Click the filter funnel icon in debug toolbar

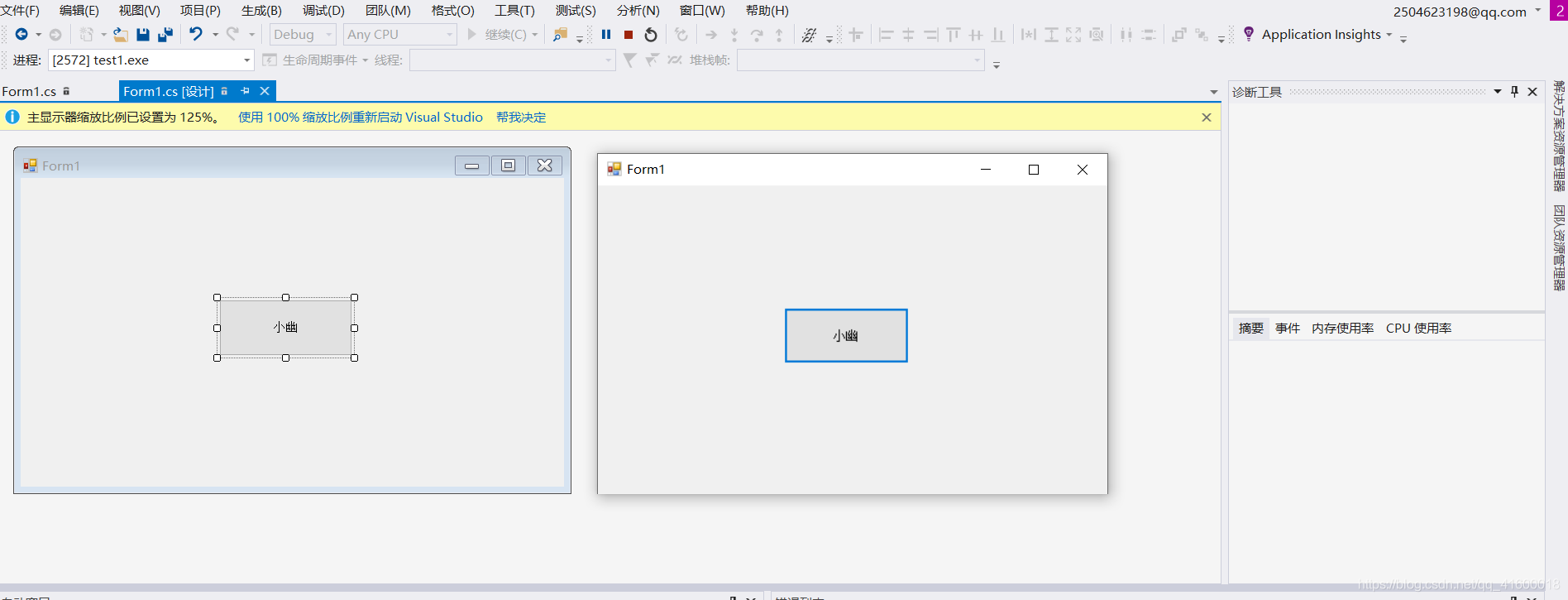point(629,60)
